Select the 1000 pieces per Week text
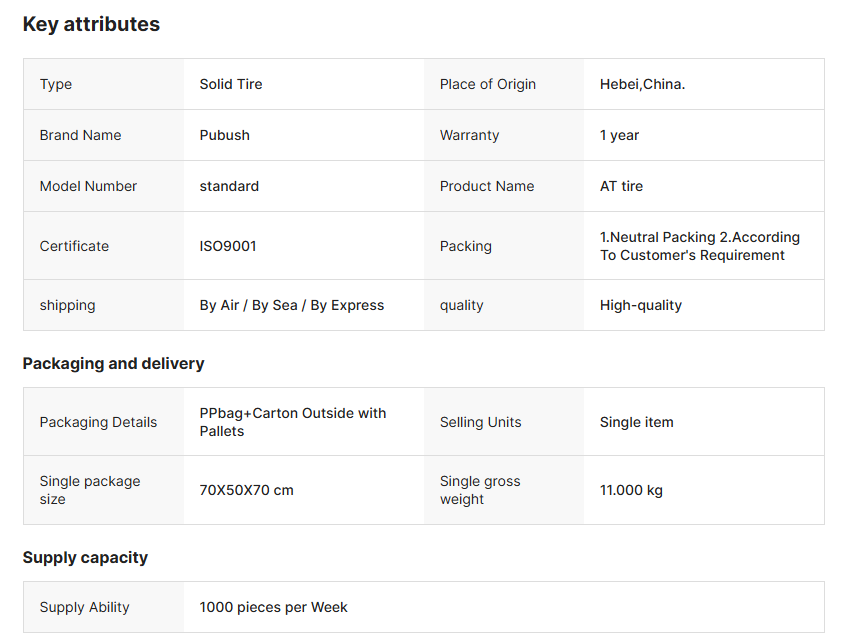The width and height of the screenshot is (862, 643). 274,607
